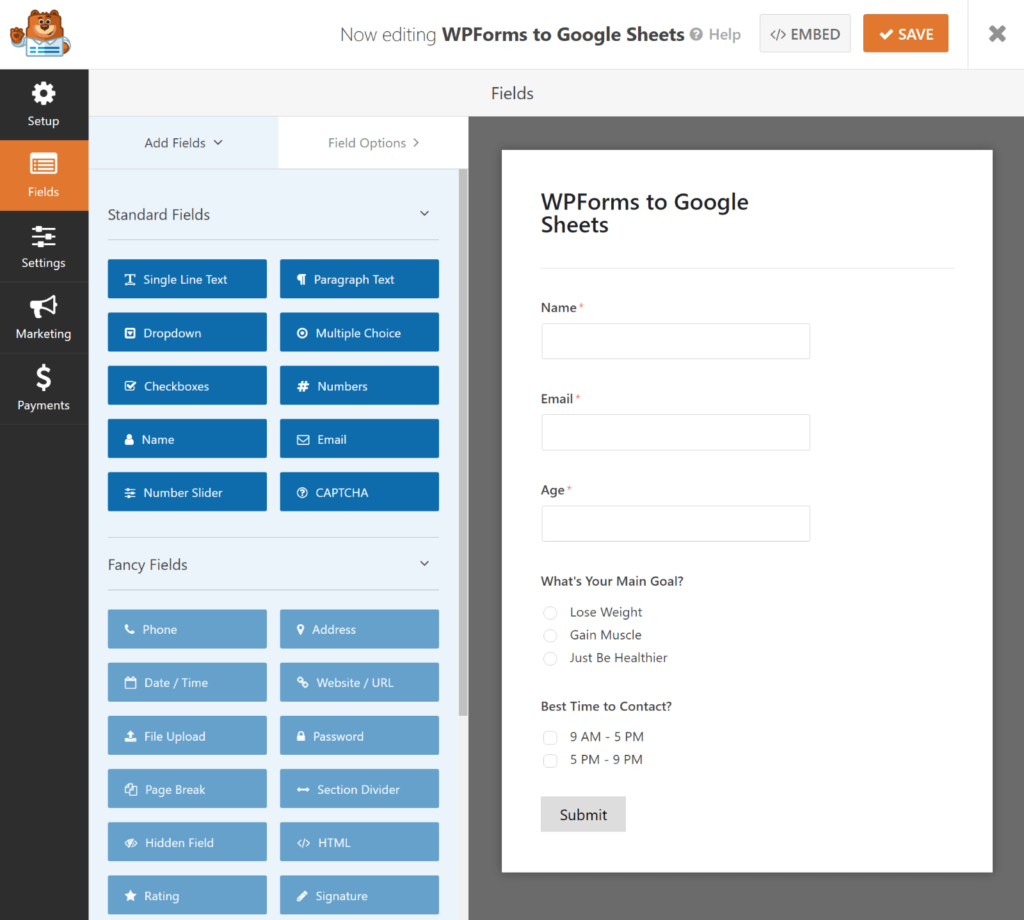Save the form
The height and width of the screenshot is (920, 1024).
pos(905,33)
